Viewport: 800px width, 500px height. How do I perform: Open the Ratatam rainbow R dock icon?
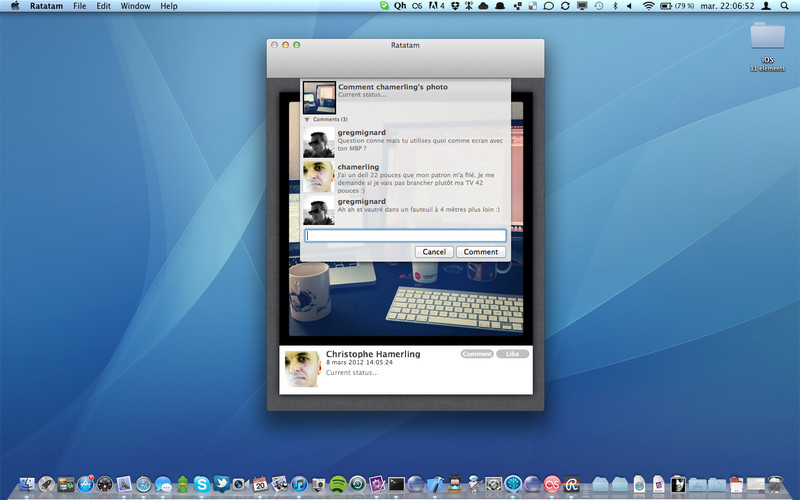click(571, 484)
